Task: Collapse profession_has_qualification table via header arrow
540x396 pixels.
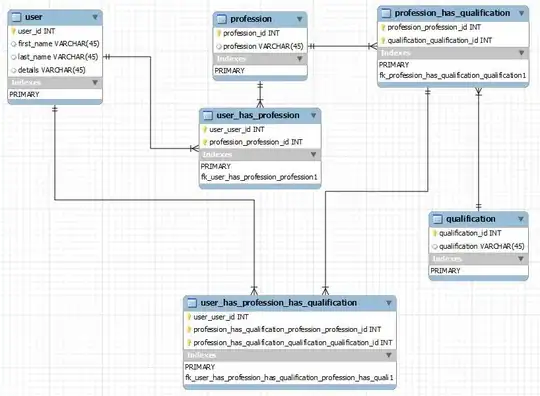Action: pos(521,13)
